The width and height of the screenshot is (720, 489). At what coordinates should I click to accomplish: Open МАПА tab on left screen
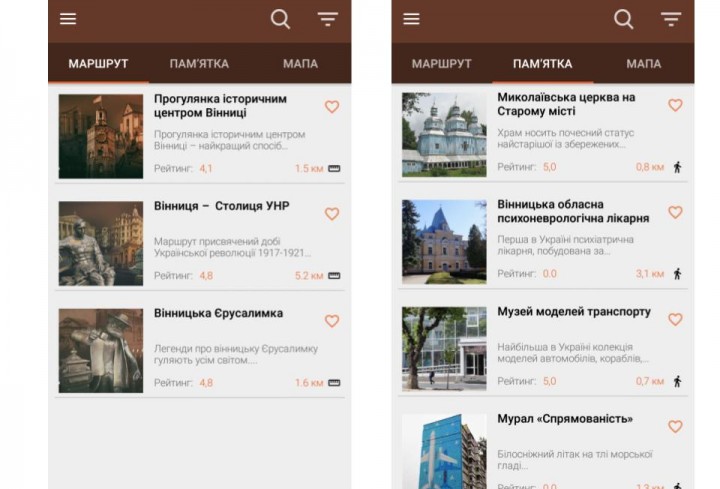tap(300, 64)
